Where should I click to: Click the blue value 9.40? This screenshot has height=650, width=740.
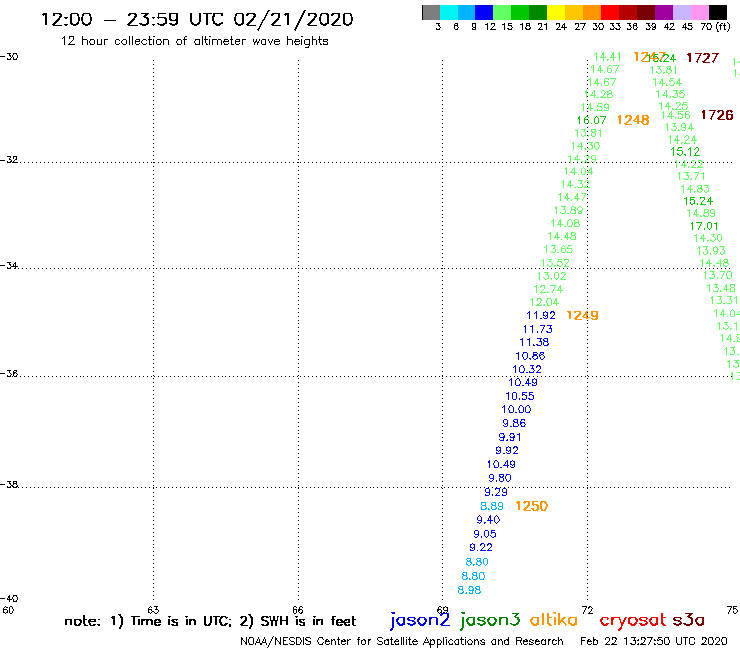[x=488, y=520]
